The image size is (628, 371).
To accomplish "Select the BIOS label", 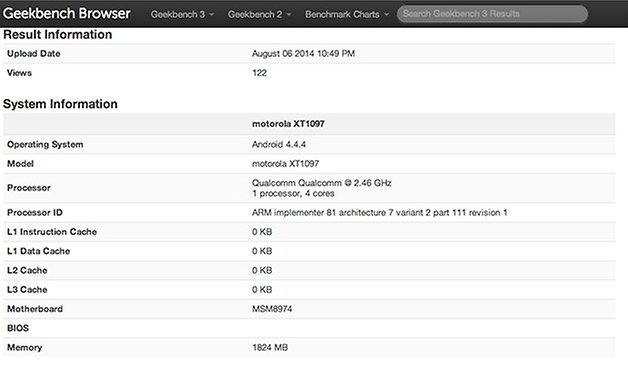I will point(18,328).
